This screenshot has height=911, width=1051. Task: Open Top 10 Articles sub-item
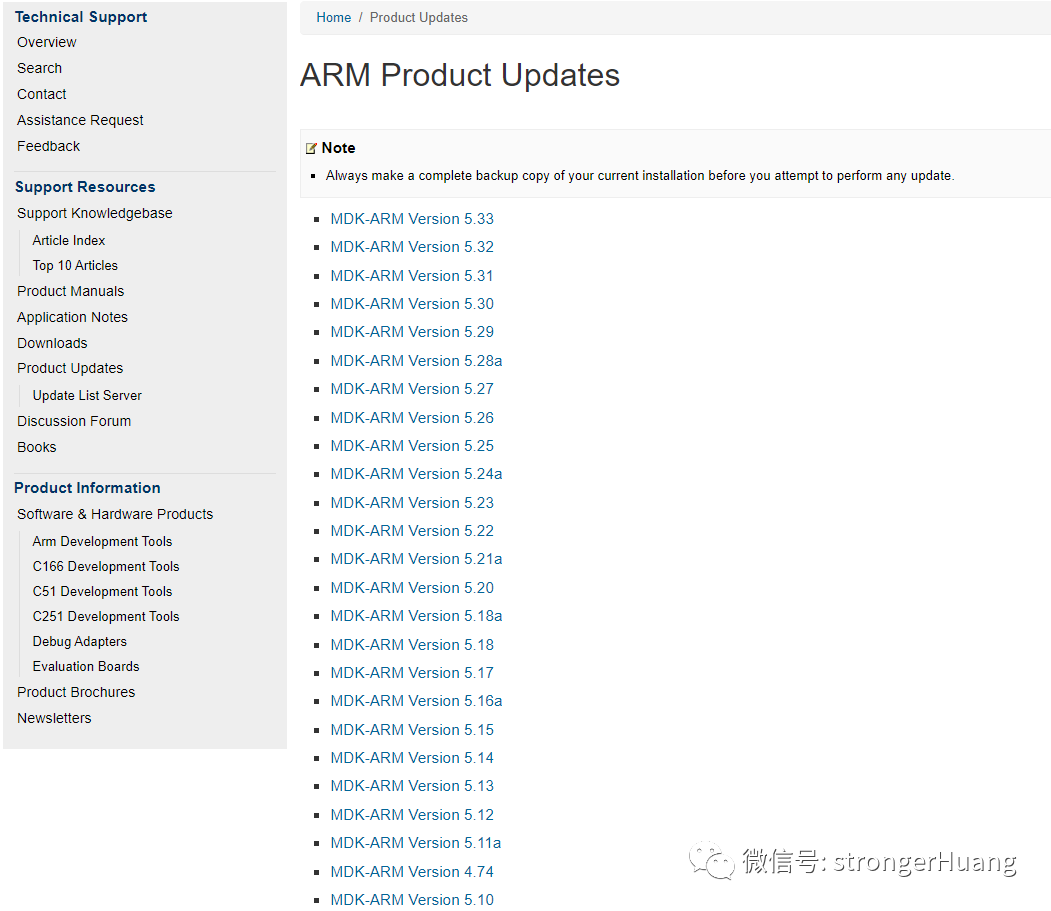pyautogui.click(x=75, y=265)
